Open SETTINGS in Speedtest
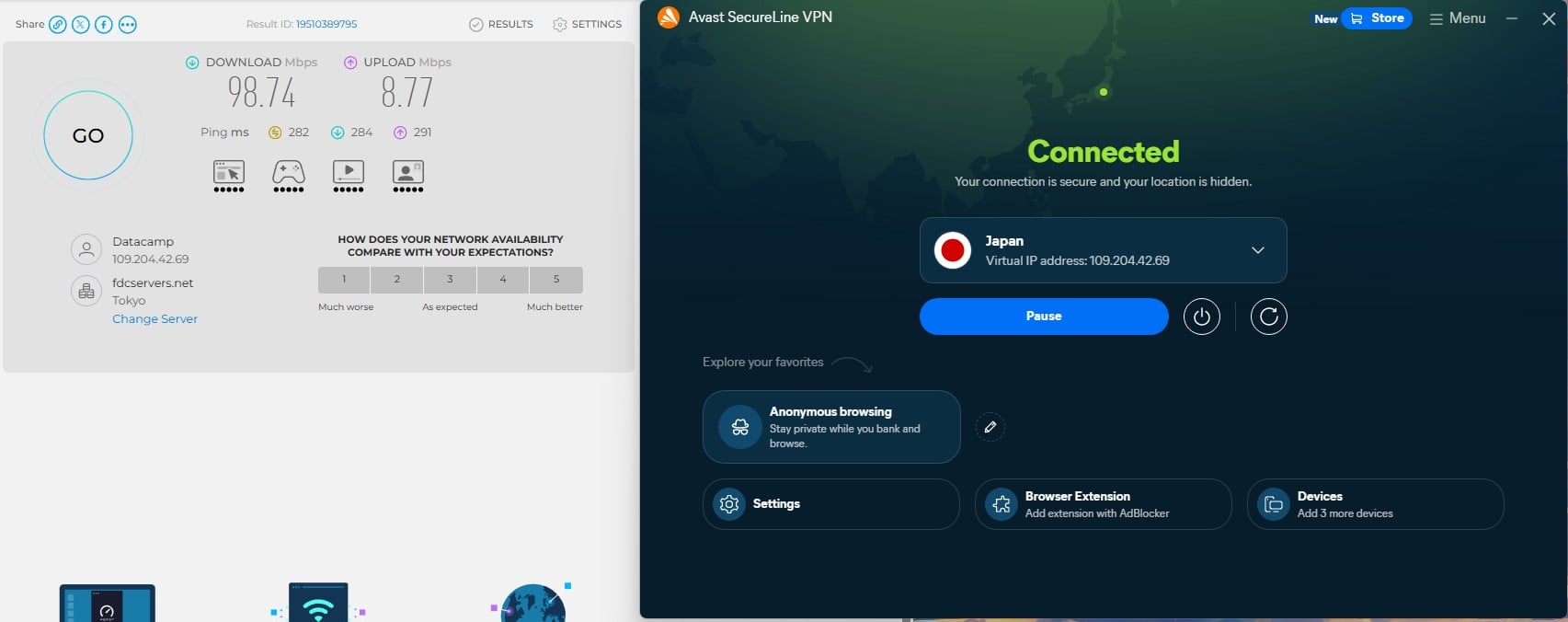 [587, 24]
